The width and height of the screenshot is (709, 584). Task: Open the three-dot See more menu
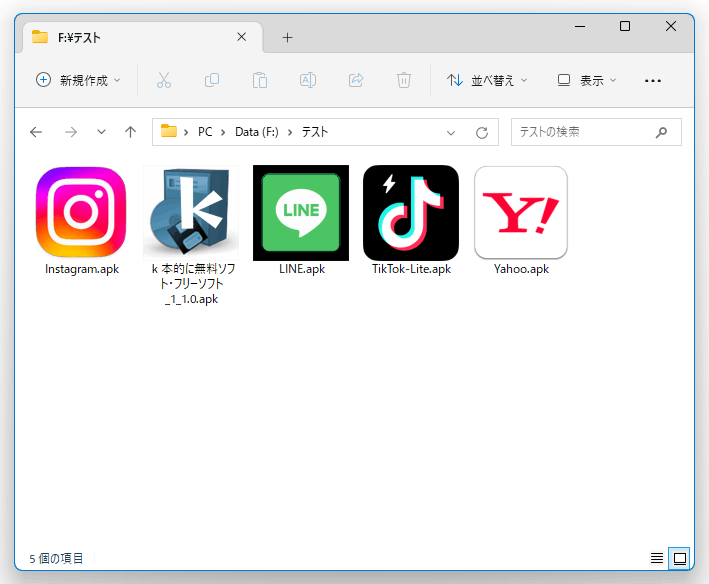tap(652, 81)
